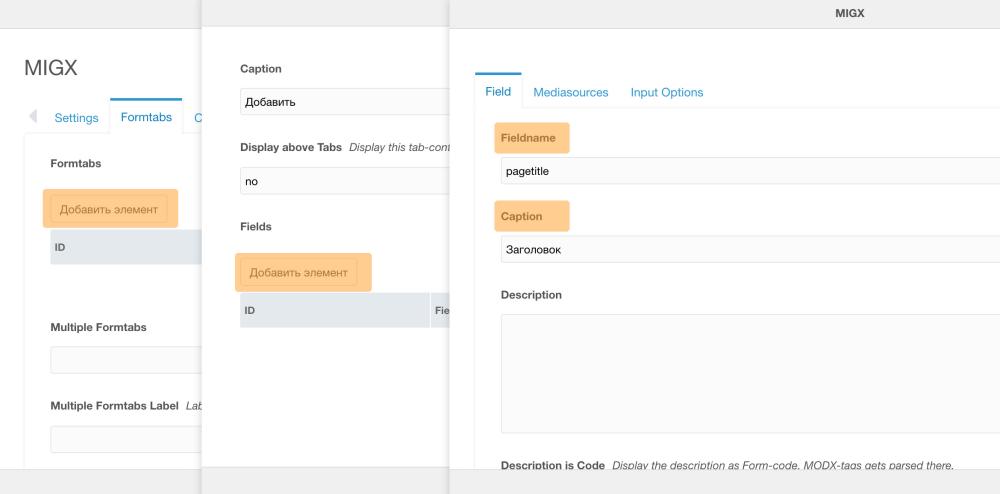Open the Input Options tab
1000x494 pixels.
(667, 92)
